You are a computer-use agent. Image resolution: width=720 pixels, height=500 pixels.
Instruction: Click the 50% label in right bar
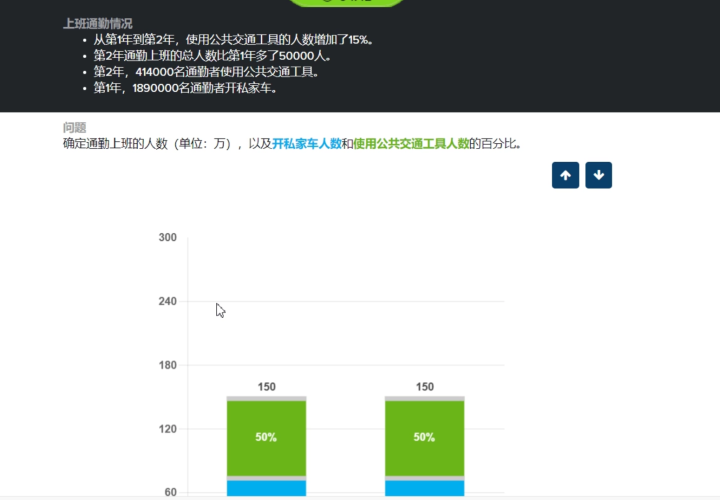click(424, 438)
